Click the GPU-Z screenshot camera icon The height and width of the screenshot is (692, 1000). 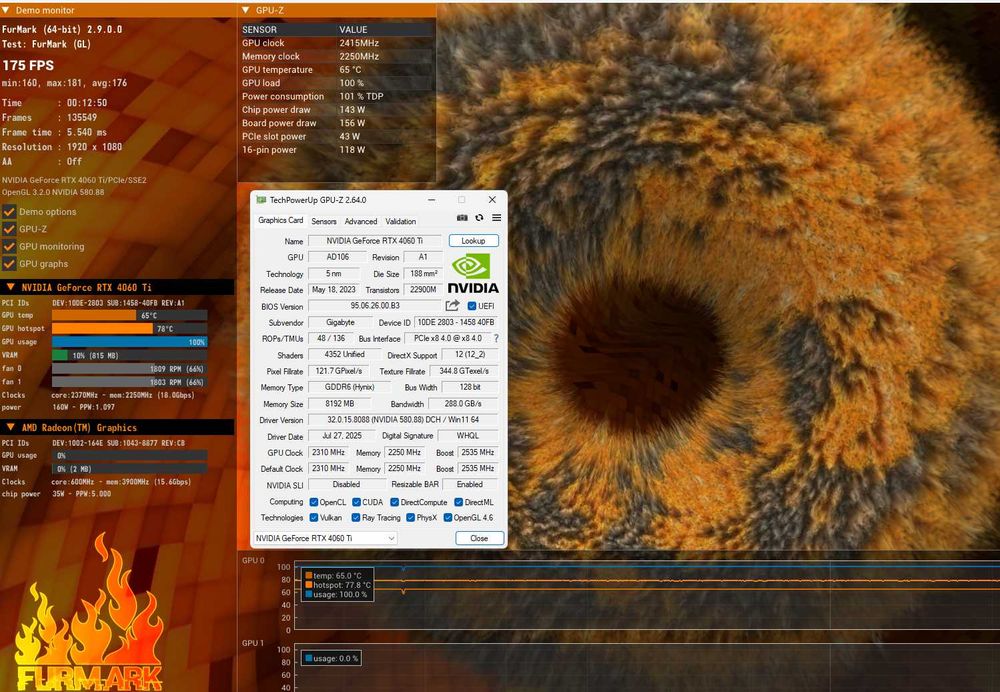[x=462, y=218]
